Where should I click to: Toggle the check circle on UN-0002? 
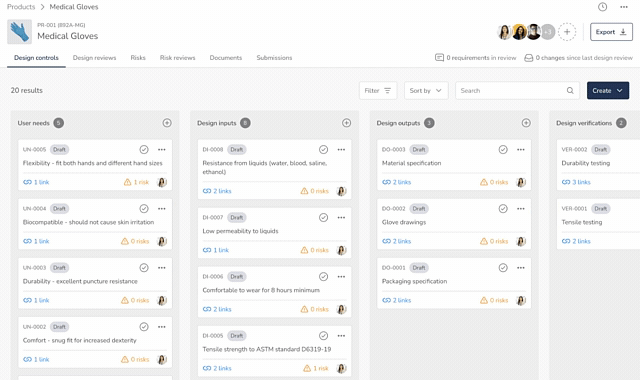(144, 327)
